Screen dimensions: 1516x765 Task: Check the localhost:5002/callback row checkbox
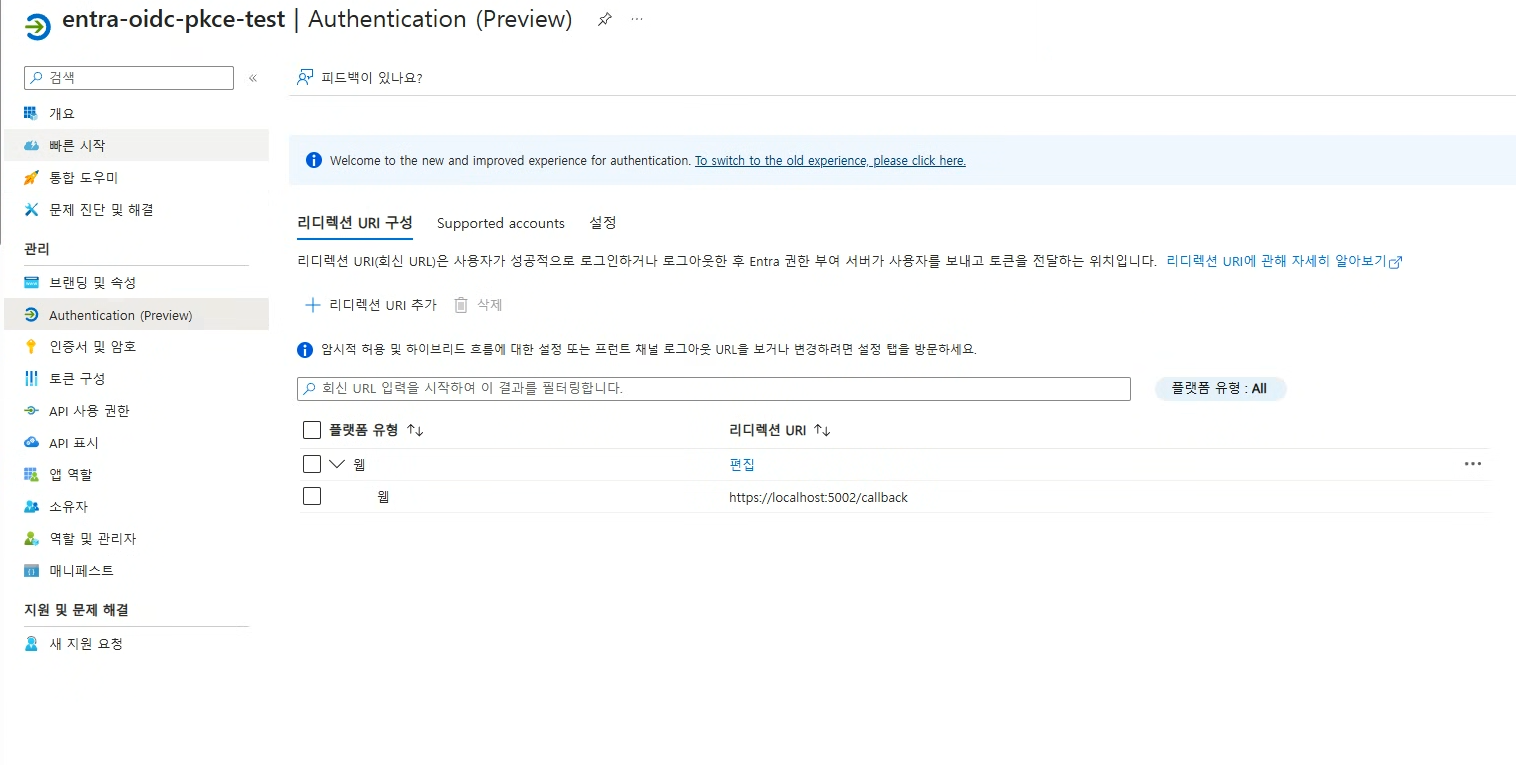click(x=312, y=496)
